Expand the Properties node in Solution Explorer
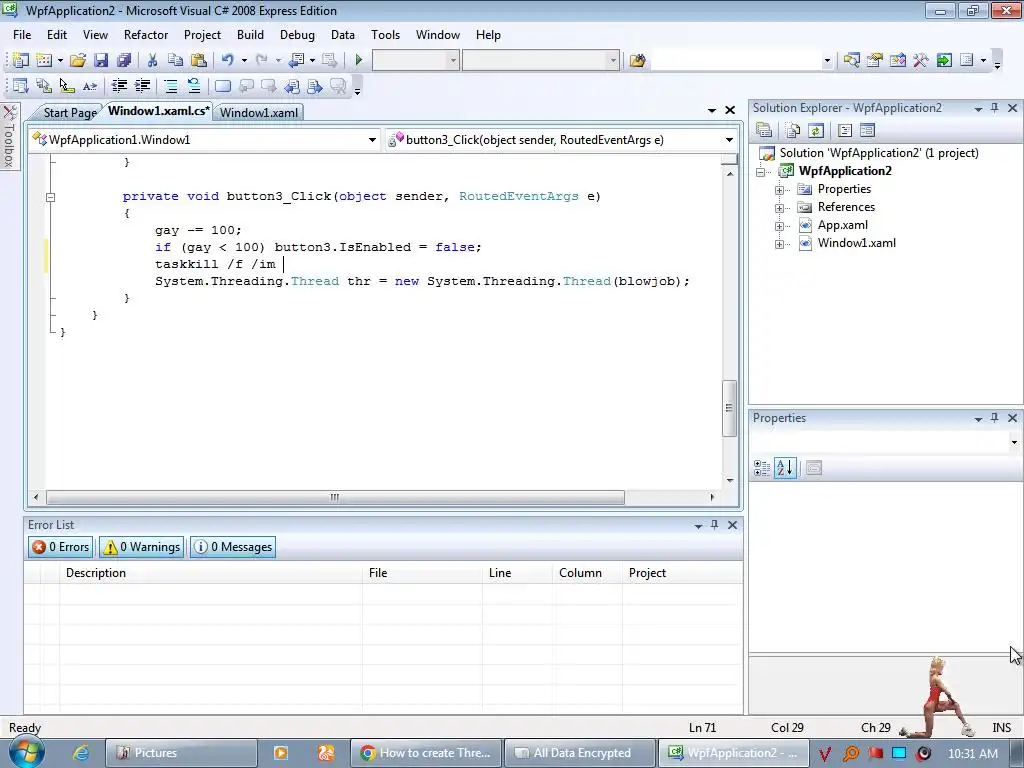 (779, 190)
